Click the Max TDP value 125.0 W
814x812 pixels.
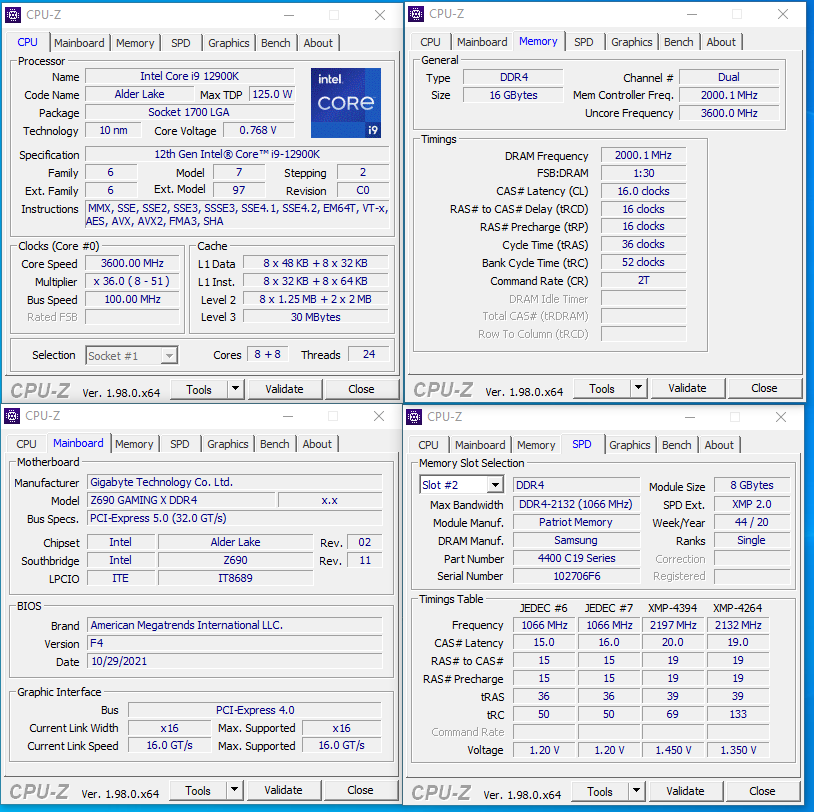272,94
